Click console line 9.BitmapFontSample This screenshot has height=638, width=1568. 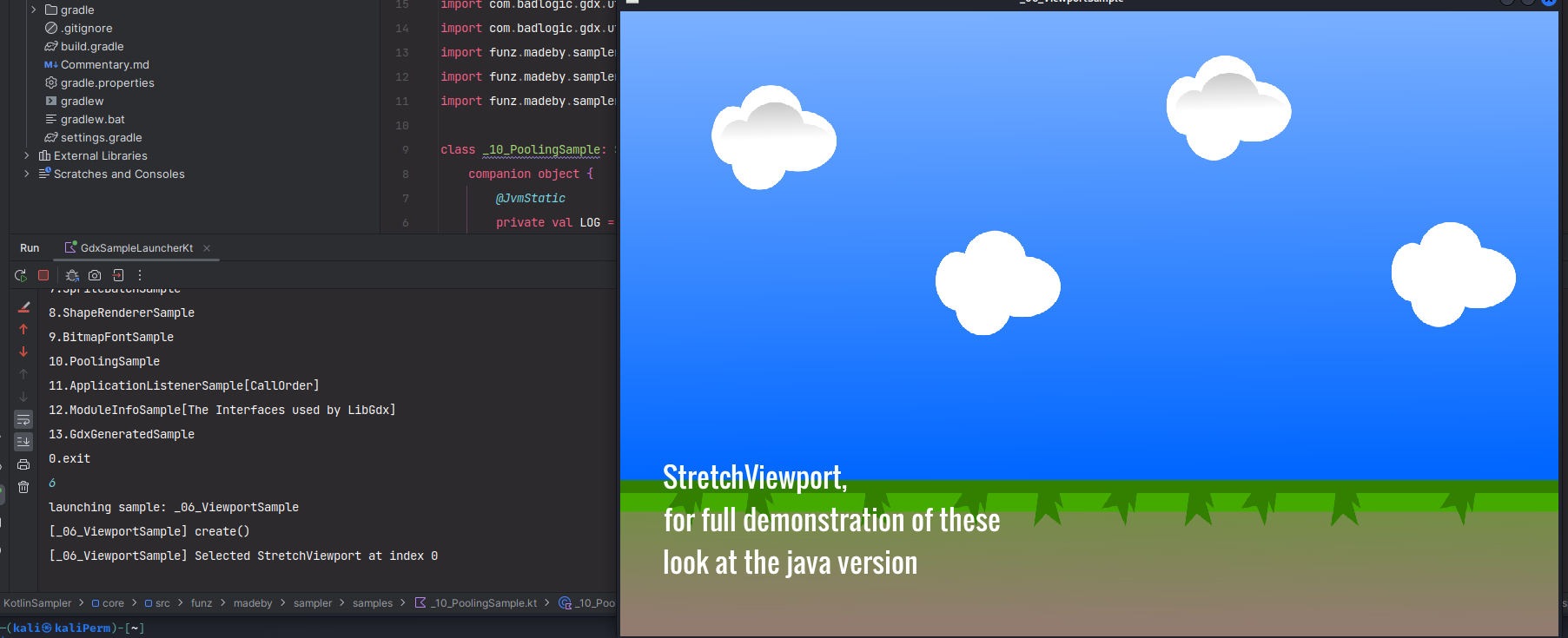pyautogui.click(x=111, y=338)
